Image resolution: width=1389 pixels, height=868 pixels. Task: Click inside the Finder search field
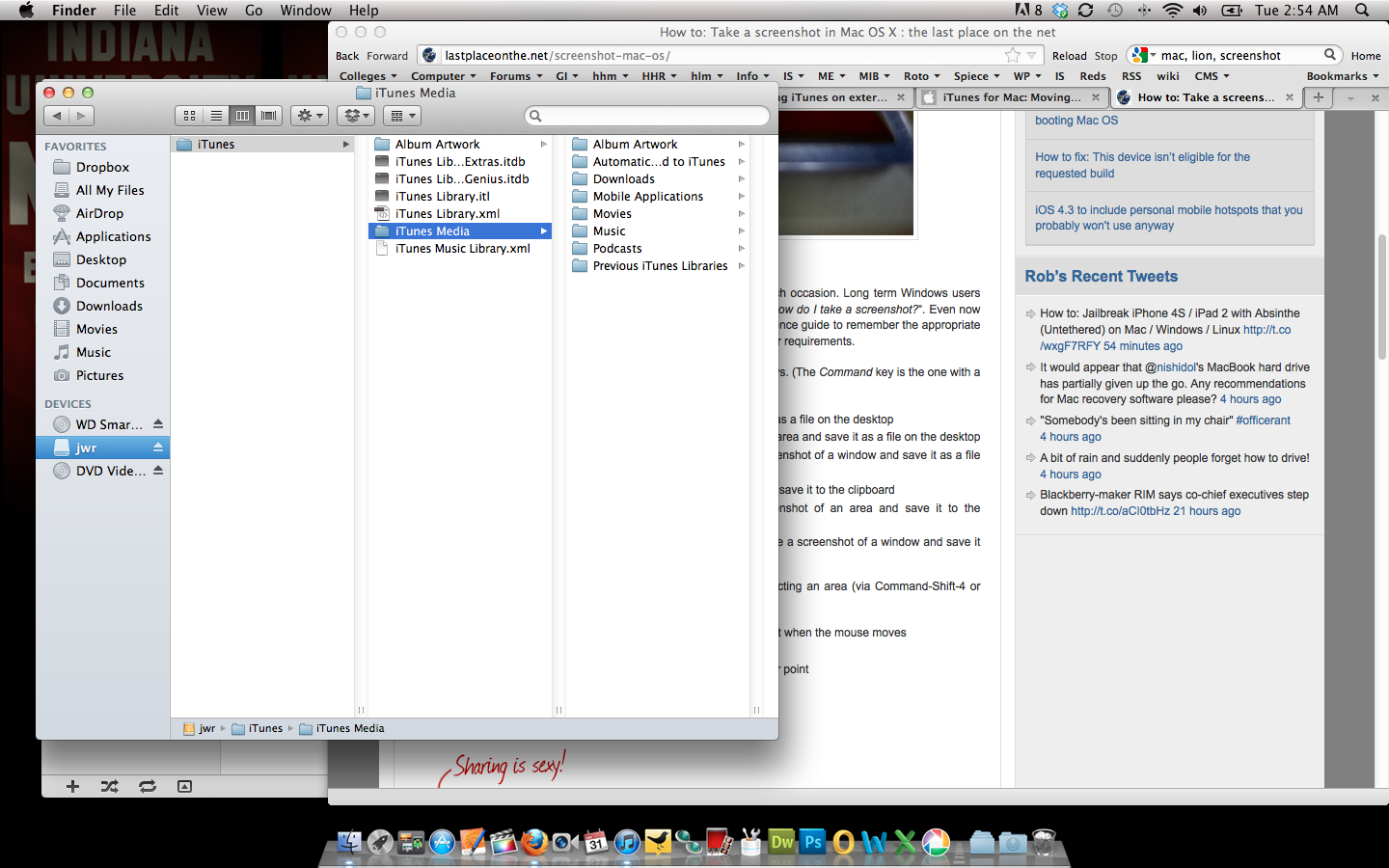coord(646,115)
